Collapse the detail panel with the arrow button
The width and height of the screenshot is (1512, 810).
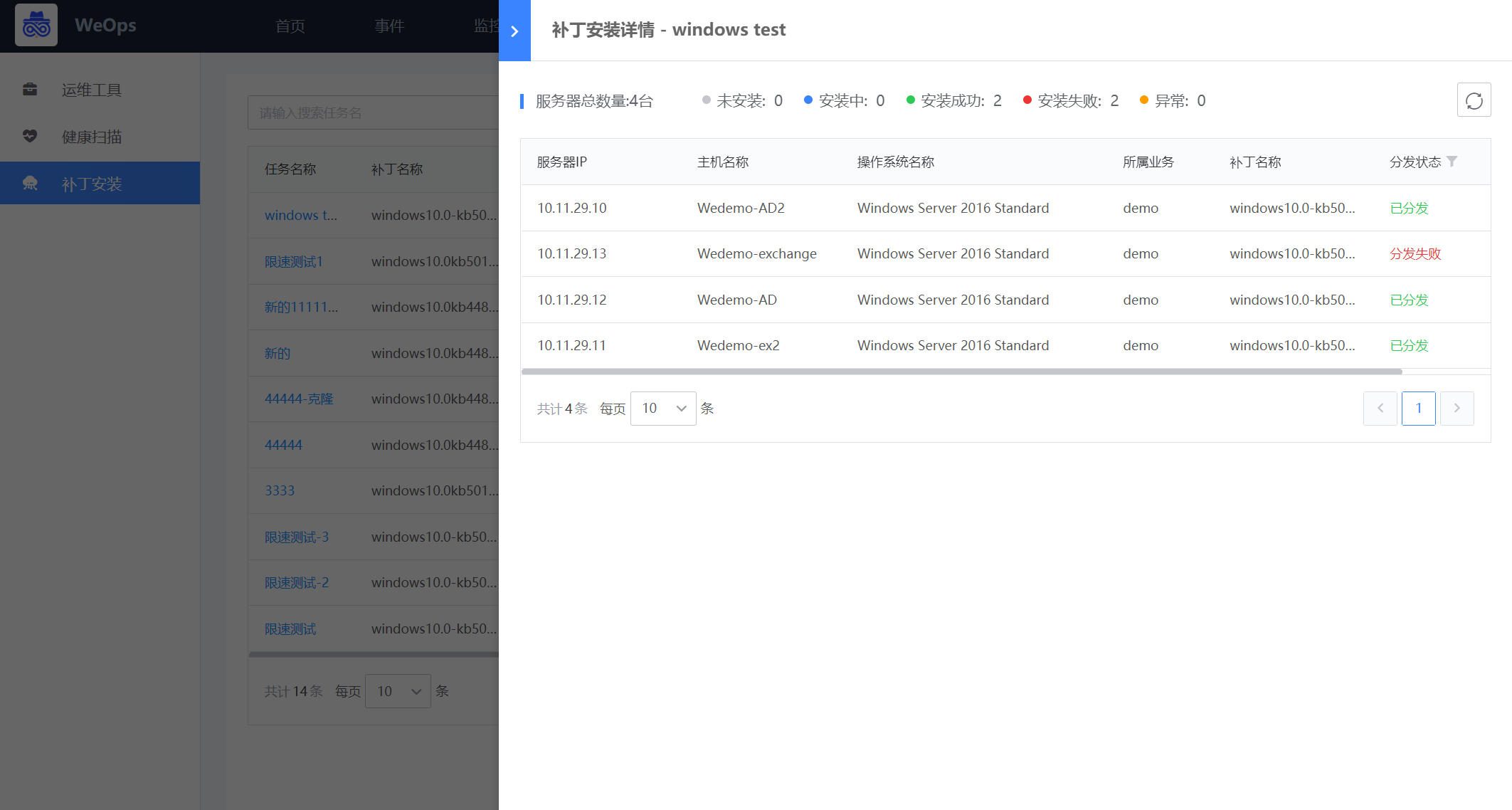(514, 31)
